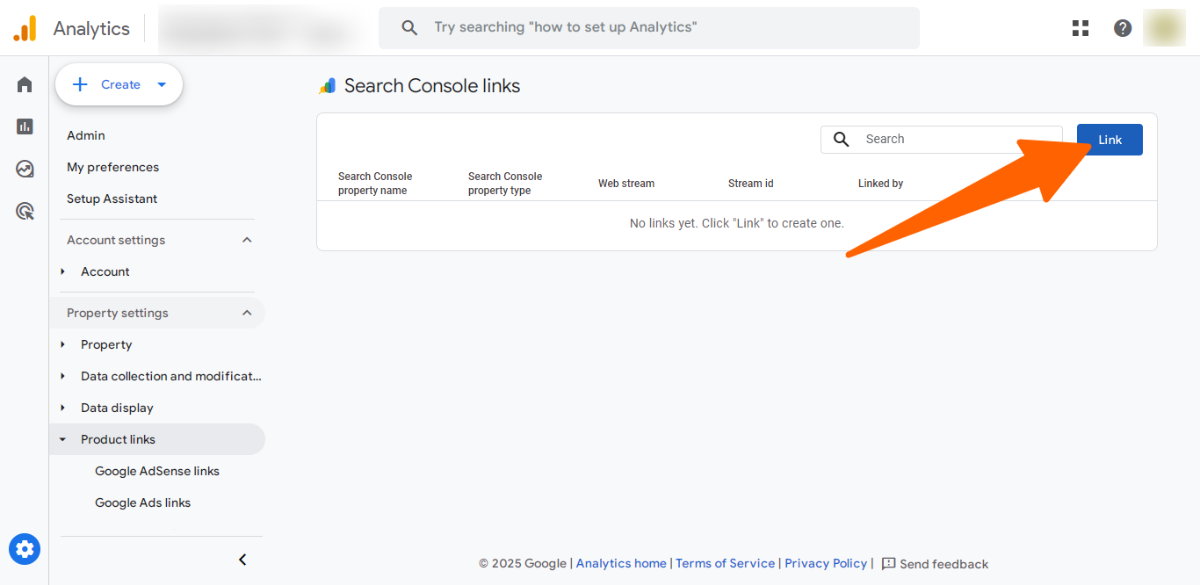Select Google Ads links

point(143,503)
